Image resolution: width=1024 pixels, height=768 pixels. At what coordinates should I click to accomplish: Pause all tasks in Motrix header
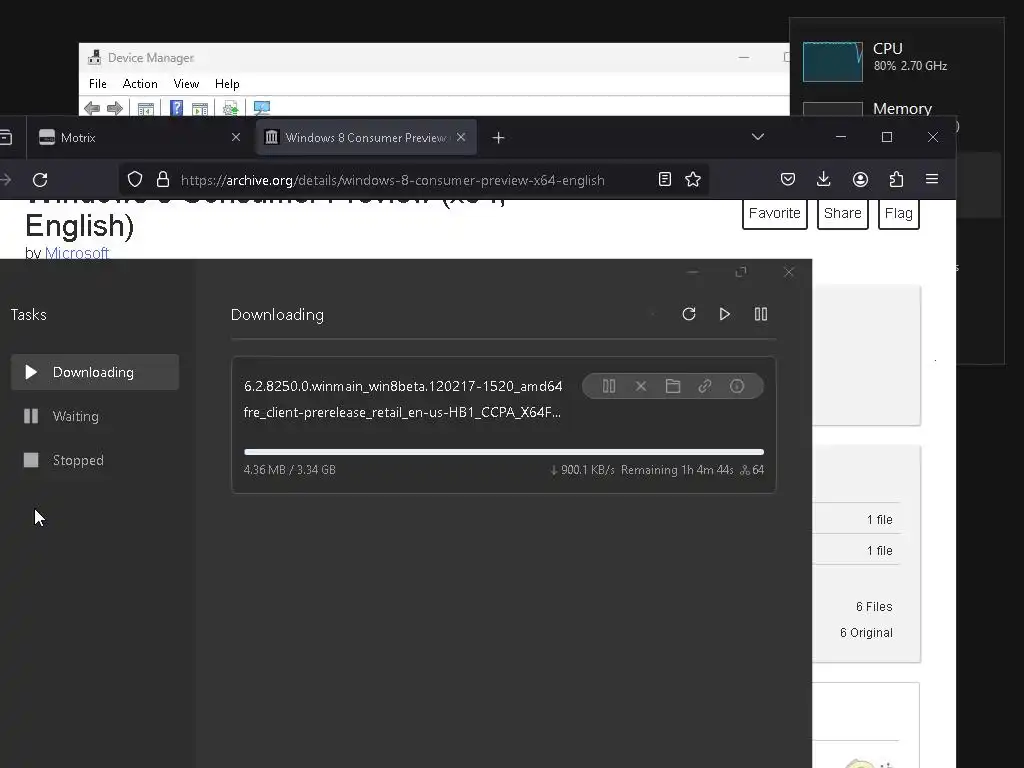tap(761, 314)
